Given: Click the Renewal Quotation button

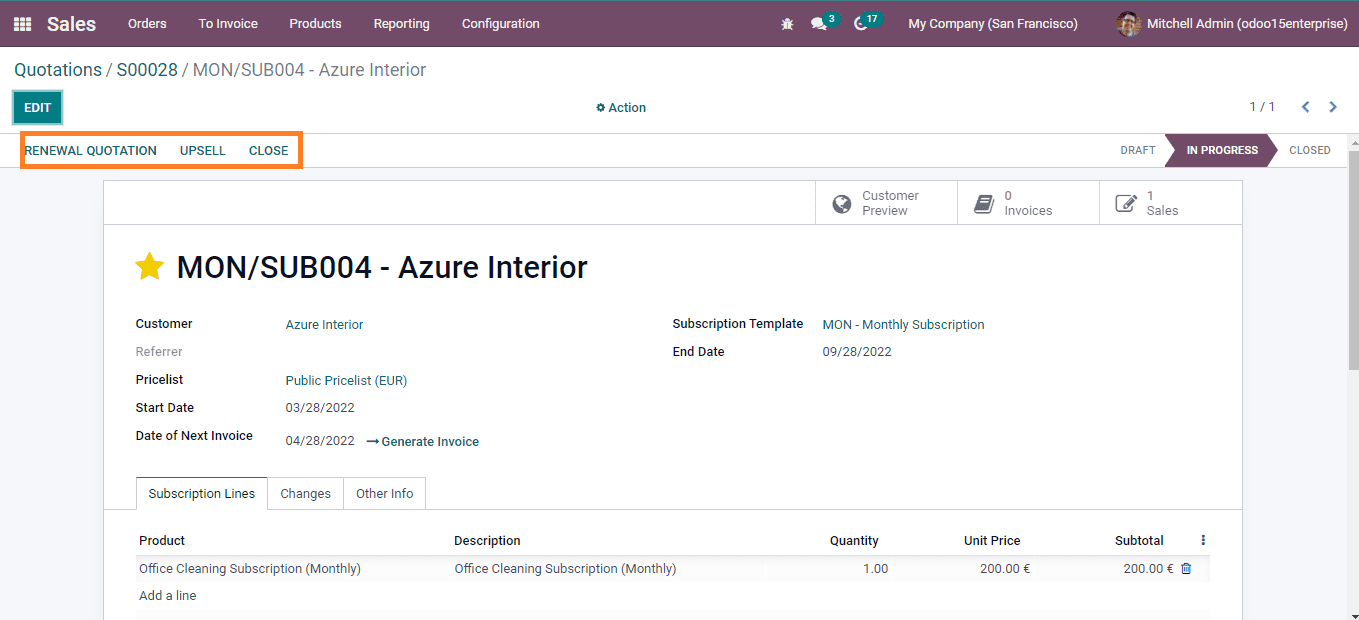Looking at the screenshot, I should [91, 151].
